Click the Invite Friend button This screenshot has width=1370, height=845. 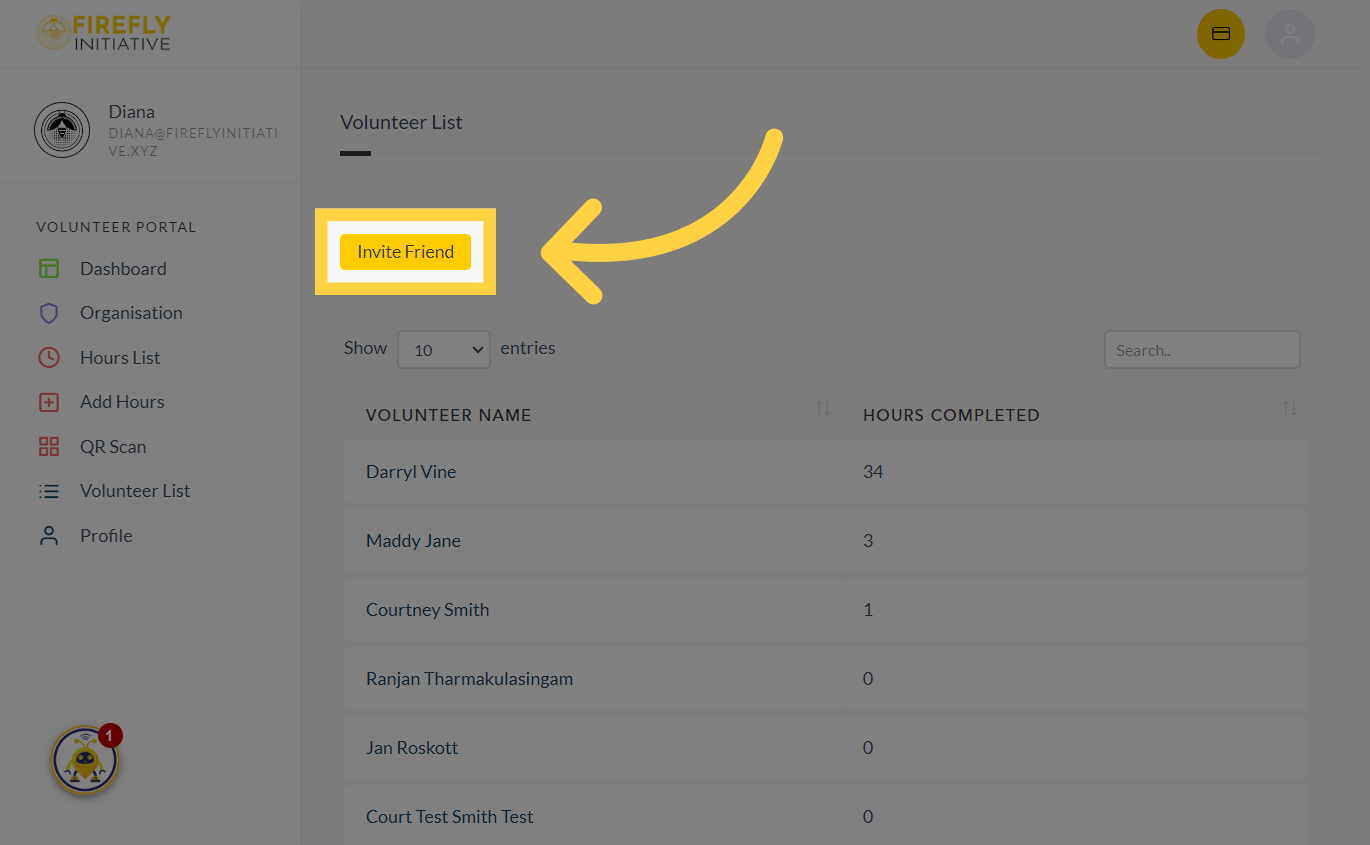click(x=405, y=251)
